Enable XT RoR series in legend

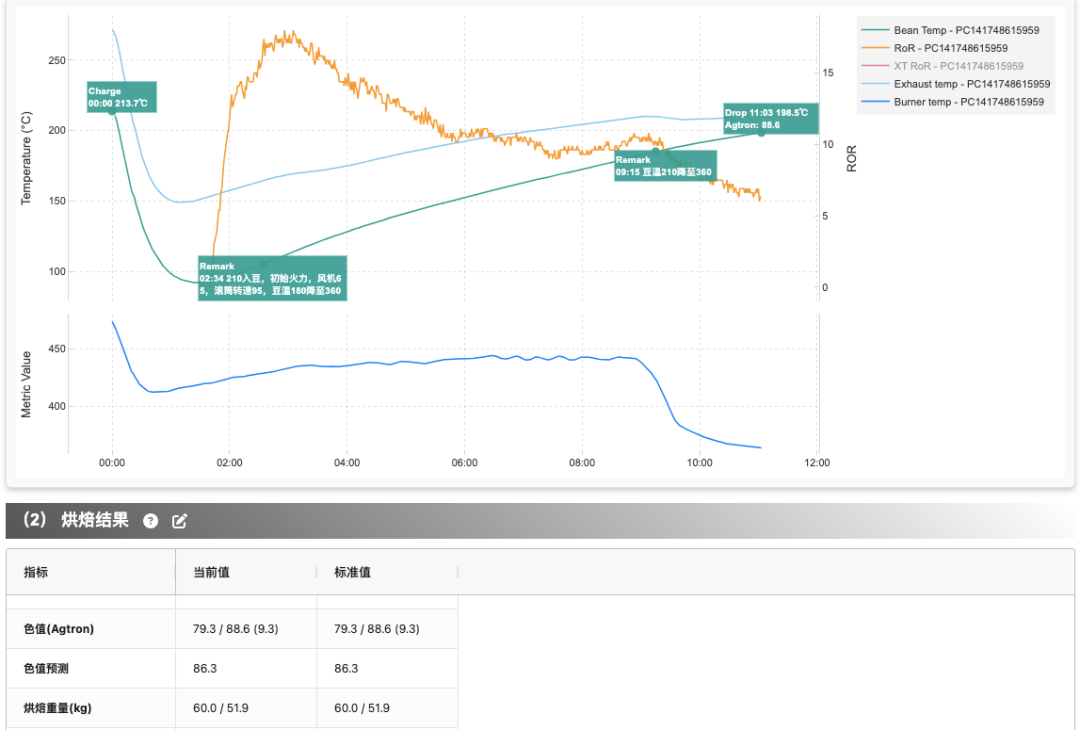point(943,66)
